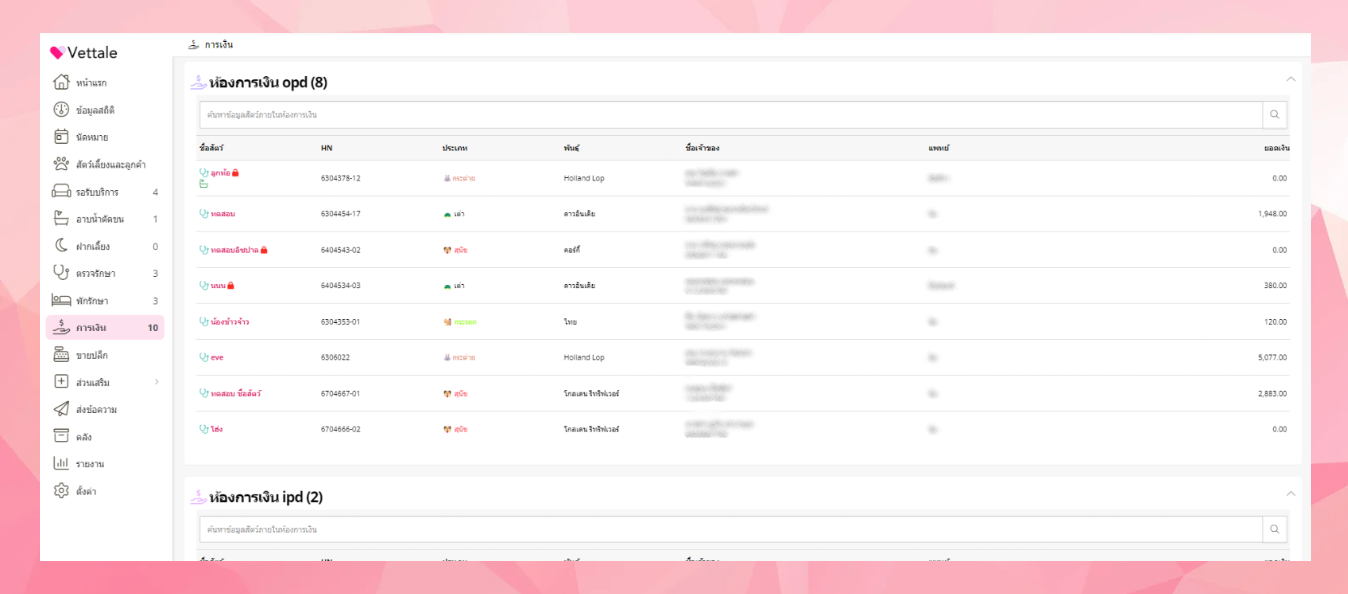1348x594 pixels.
Task: Open pet ทดสอบ ชื่อสัตว์ link
Action: pos(236,393)
